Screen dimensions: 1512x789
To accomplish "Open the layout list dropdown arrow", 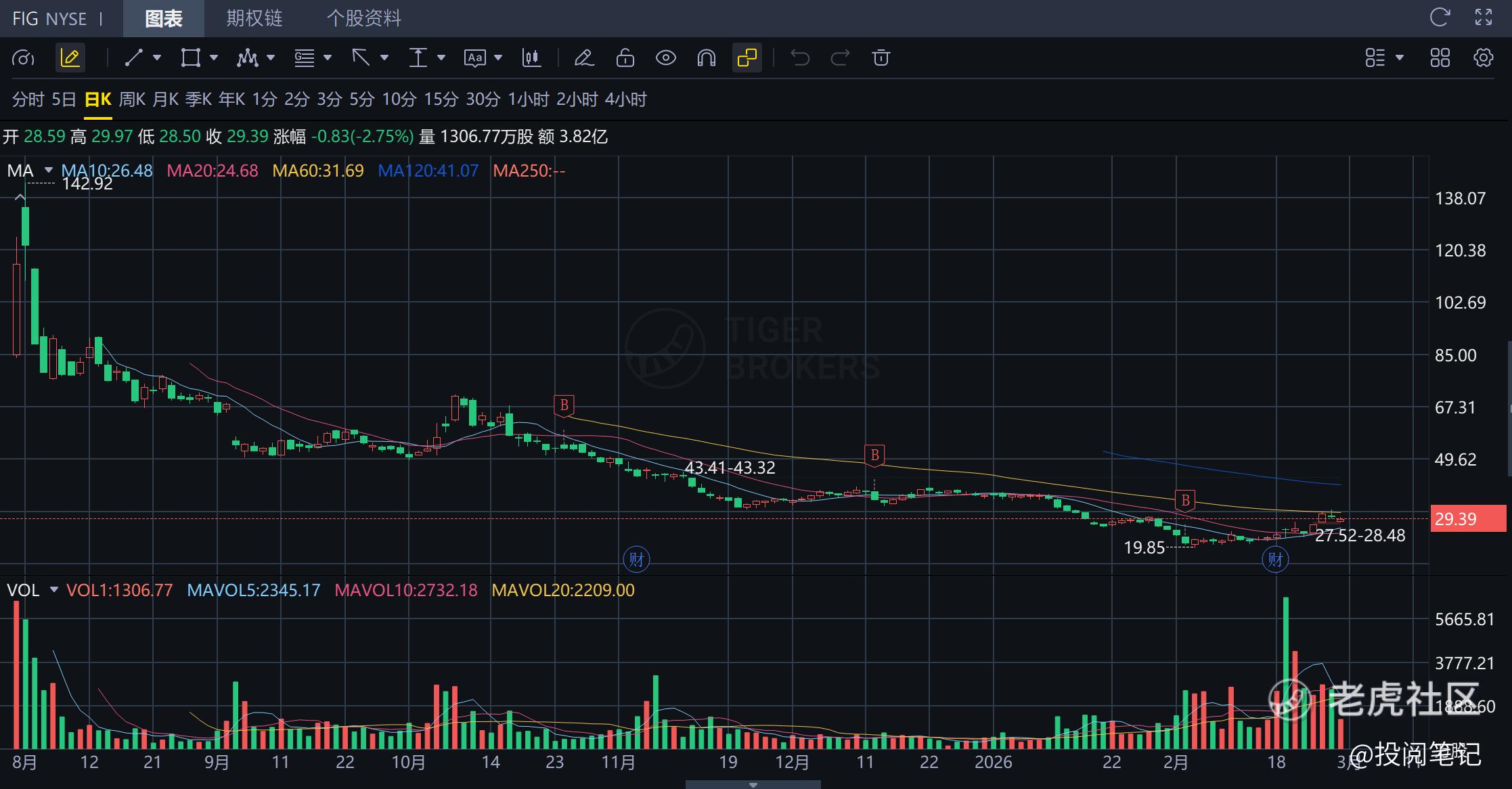I will [1400, 58].
